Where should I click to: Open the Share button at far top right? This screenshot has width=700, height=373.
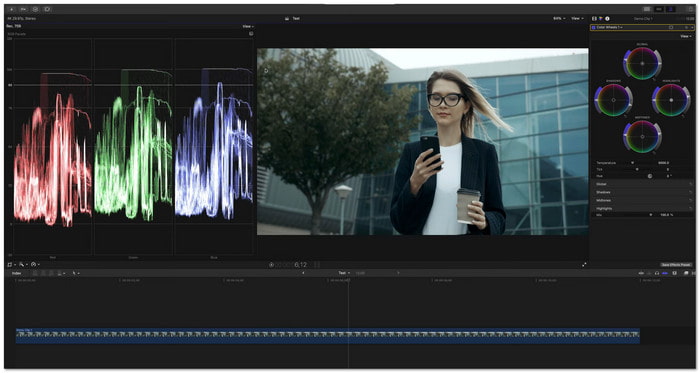pos(690,9)
